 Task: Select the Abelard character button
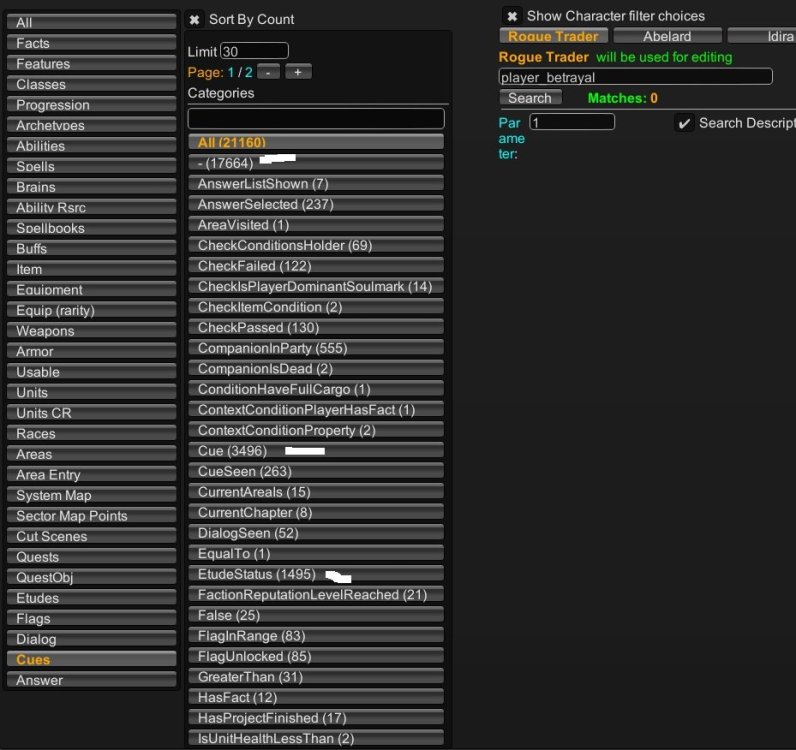(x=667, y=36)
